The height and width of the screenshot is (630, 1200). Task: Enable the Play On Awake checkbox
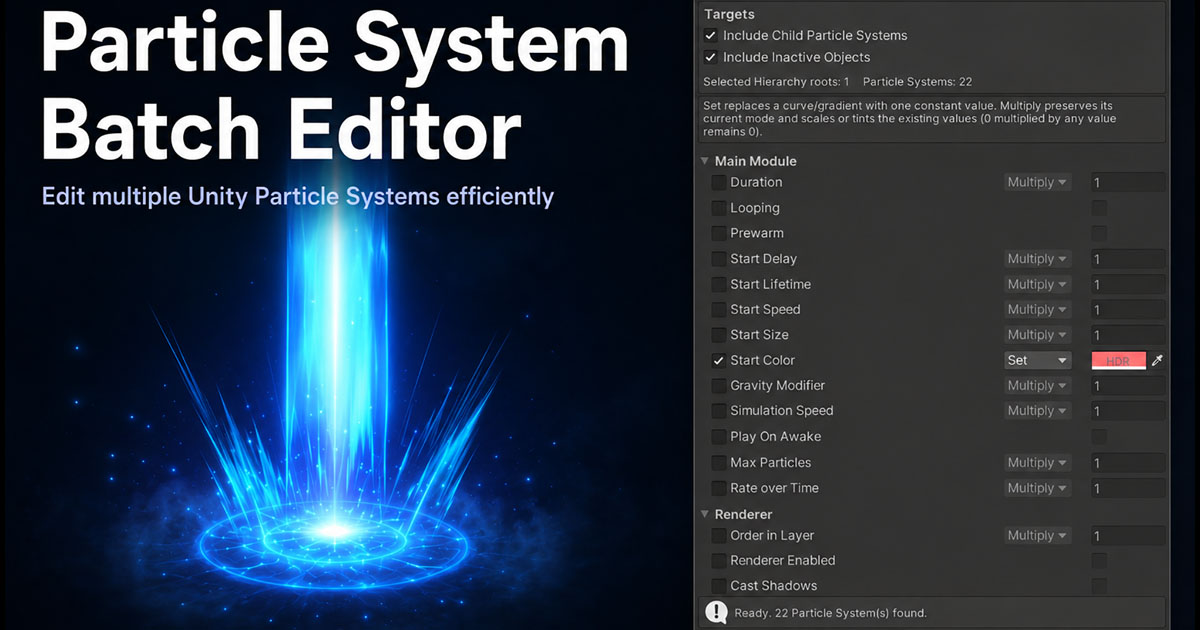[x=719, y=437]
